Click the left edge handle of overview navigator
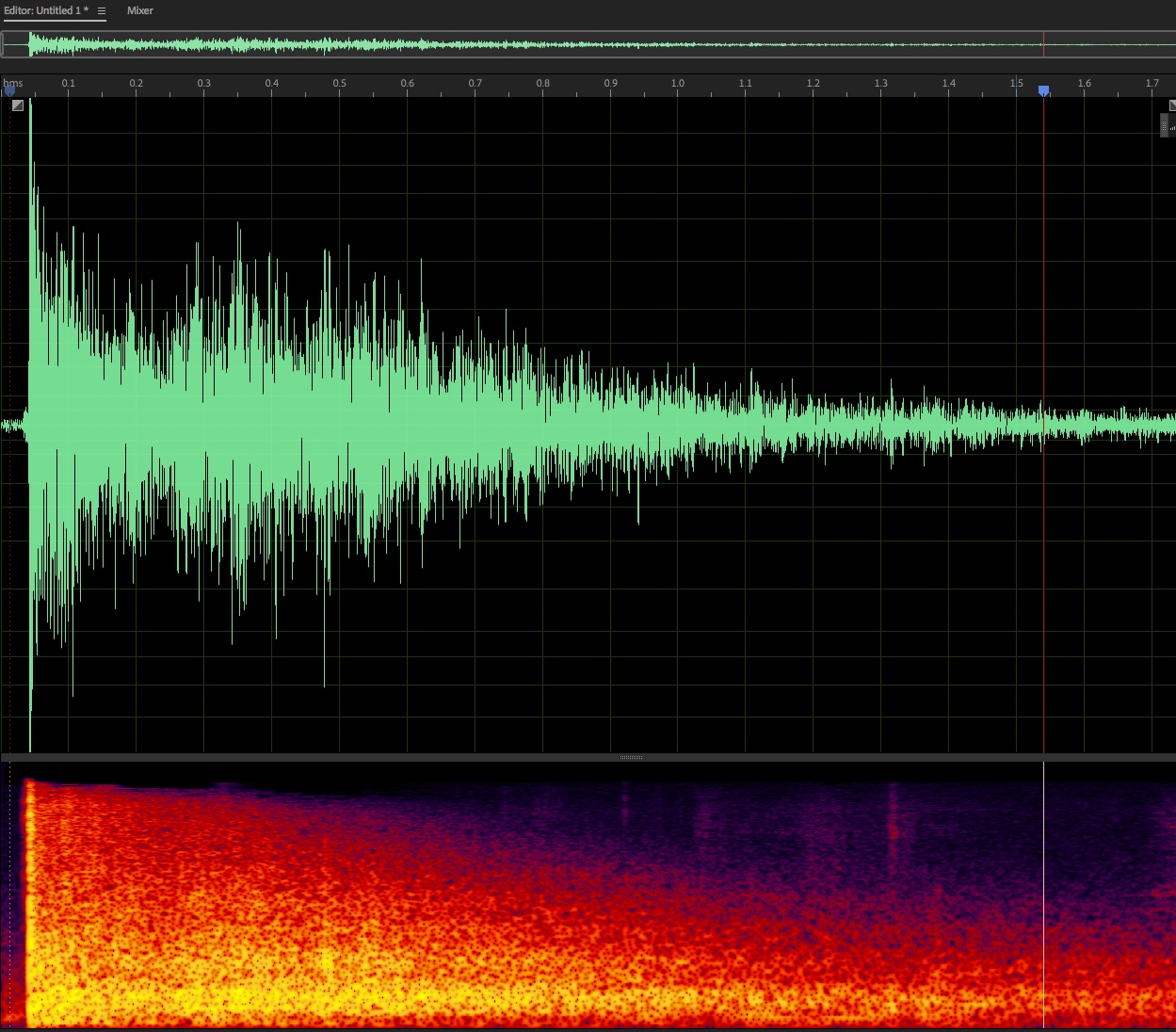 click(x=3, y=44)
